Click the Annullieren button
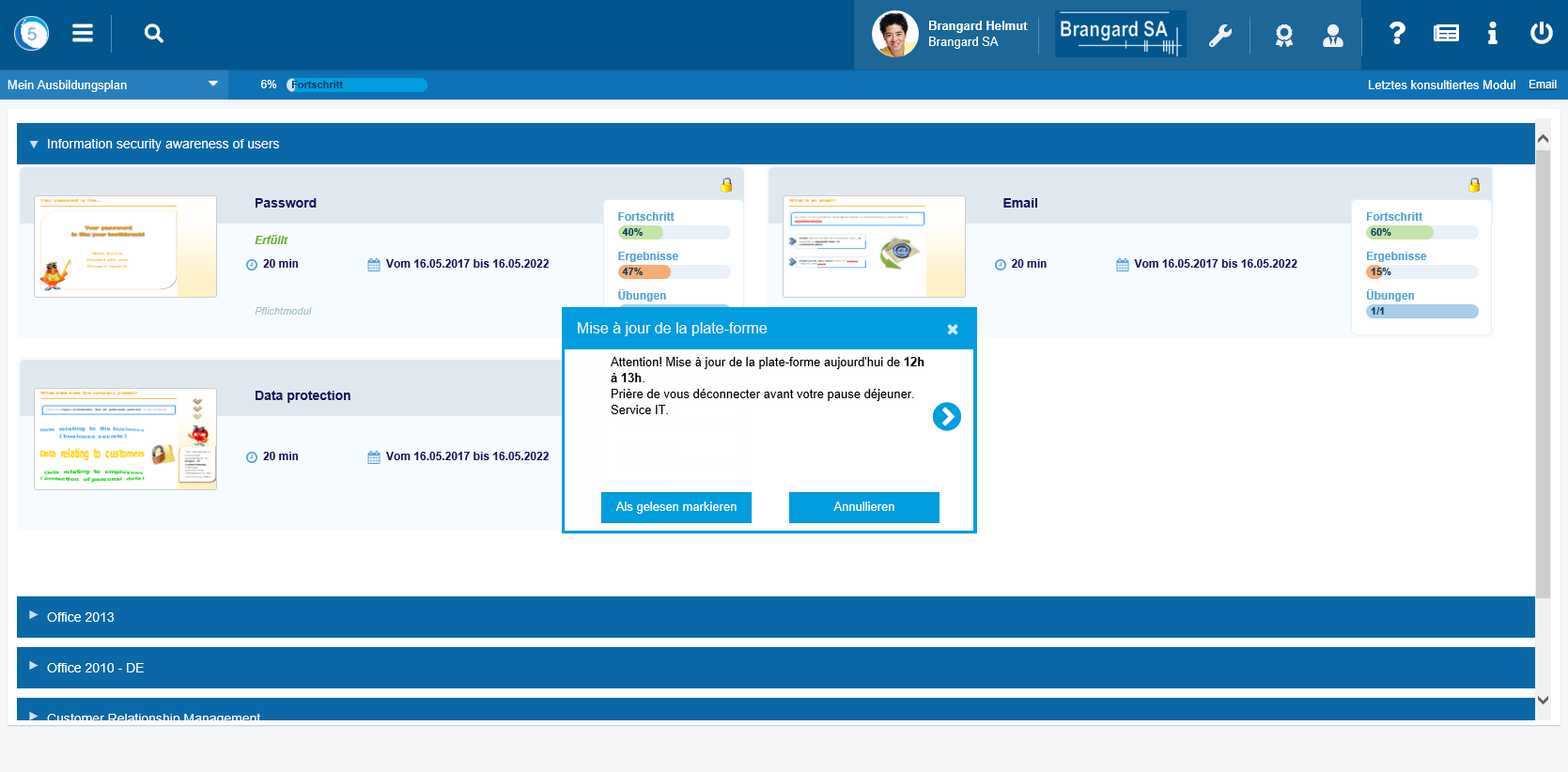 [863, 507]
